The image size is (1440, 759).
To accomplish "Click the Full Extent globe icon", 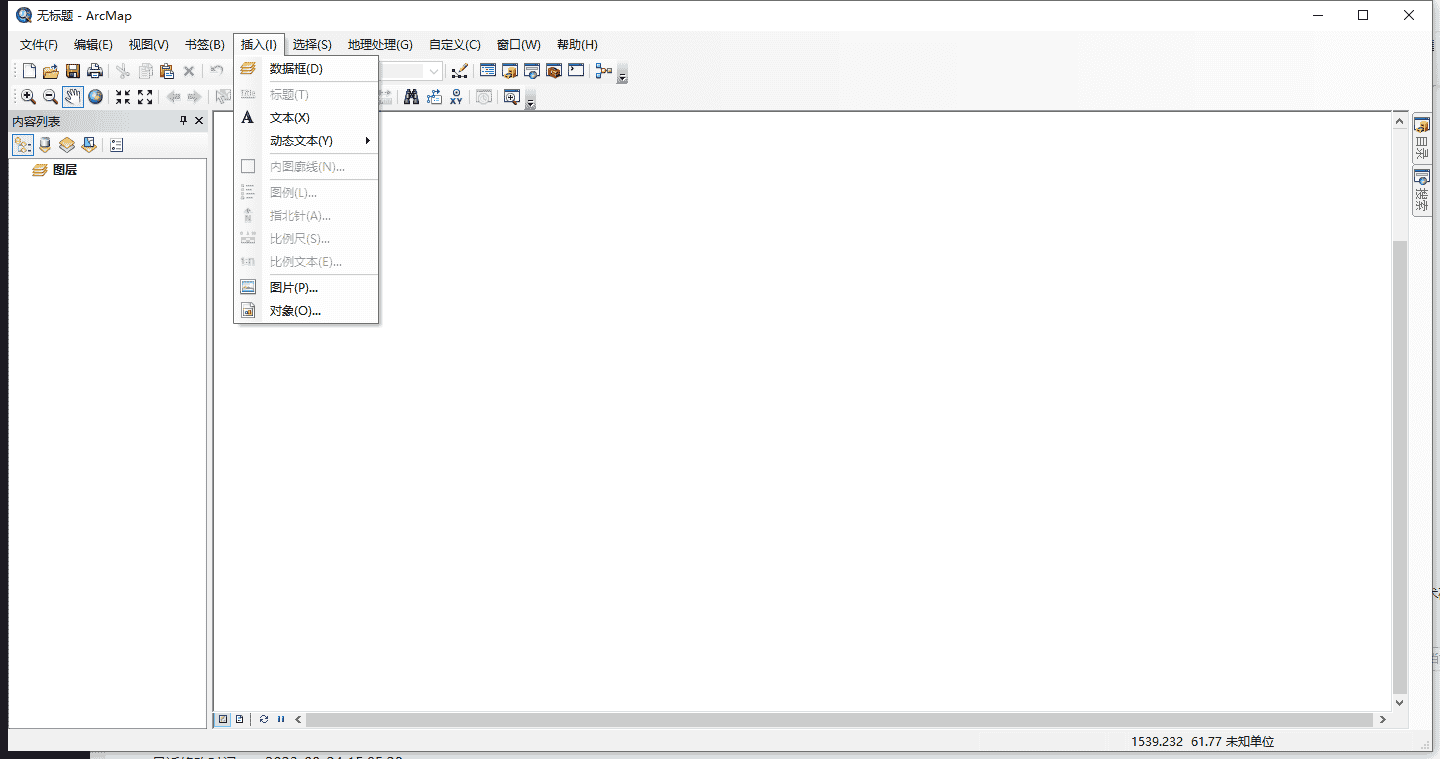I will click(95, 97).
